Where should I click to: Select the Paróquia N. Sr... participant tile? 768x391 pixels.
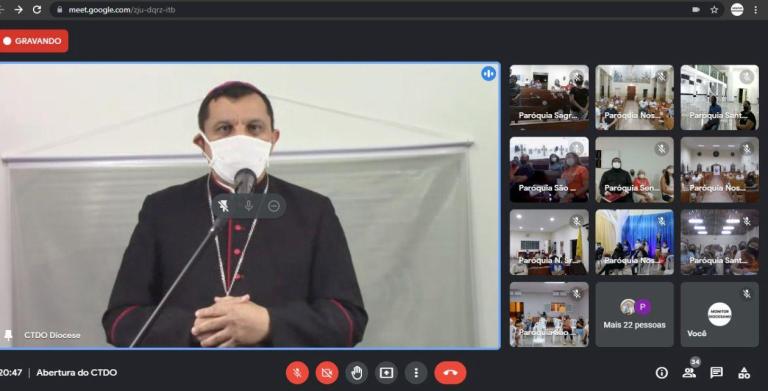pos(549,242)
